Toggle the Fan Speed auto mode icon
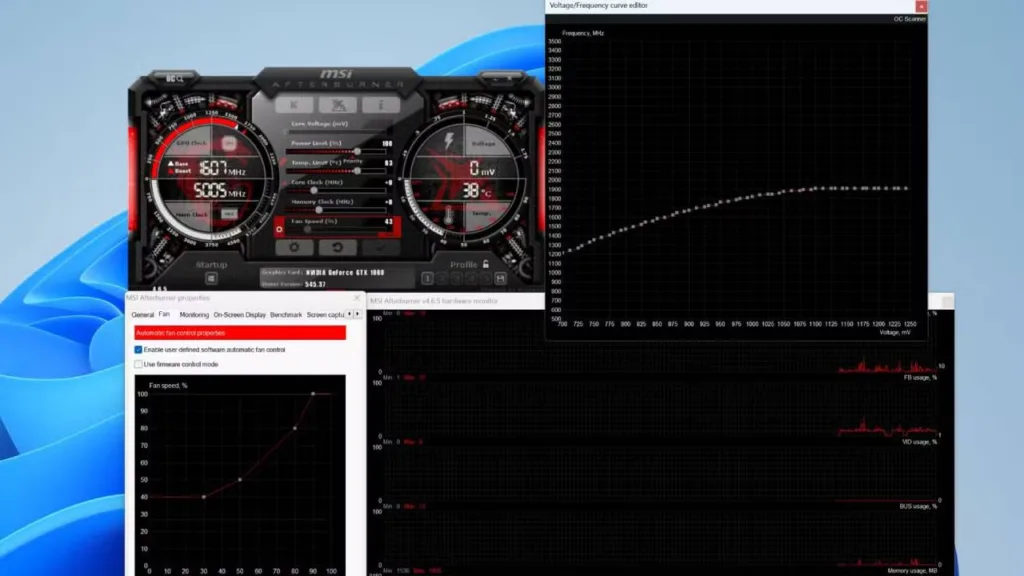This screenshot has width=1024, height=576. 280,229
